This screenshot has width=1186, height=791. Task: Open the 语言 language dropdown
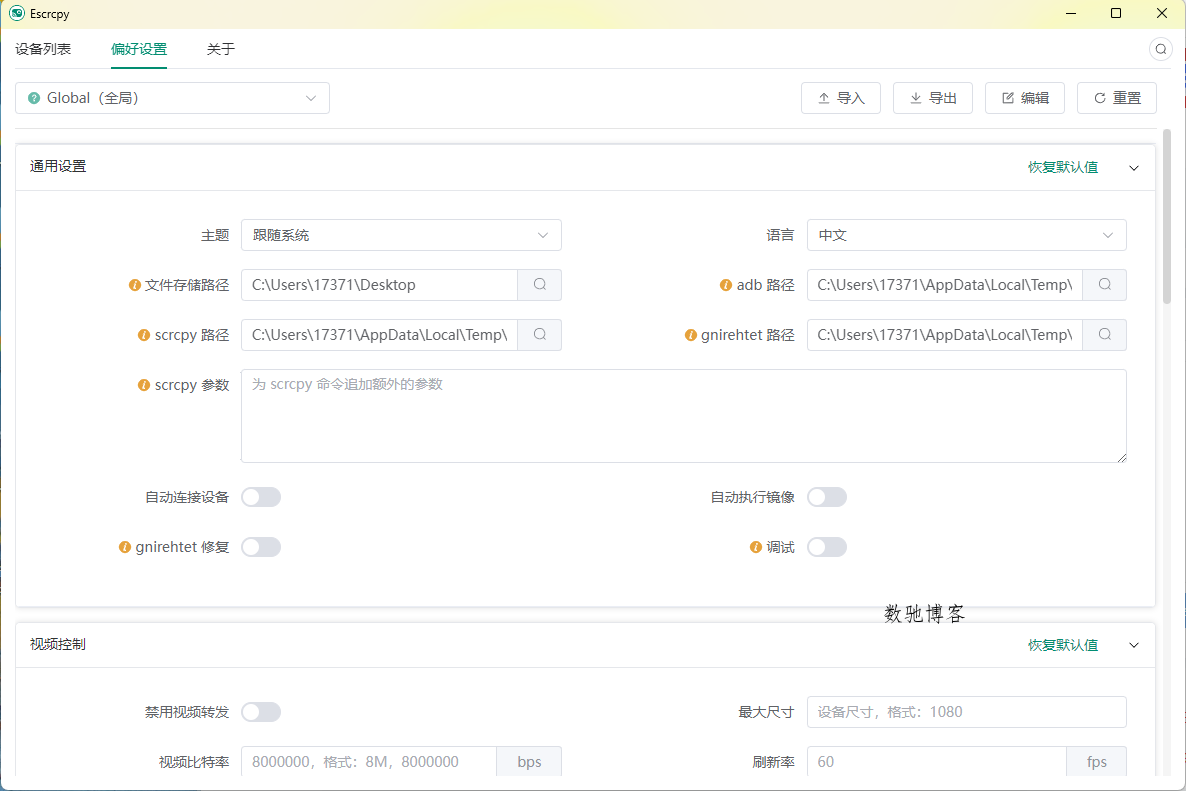[967, 235]
